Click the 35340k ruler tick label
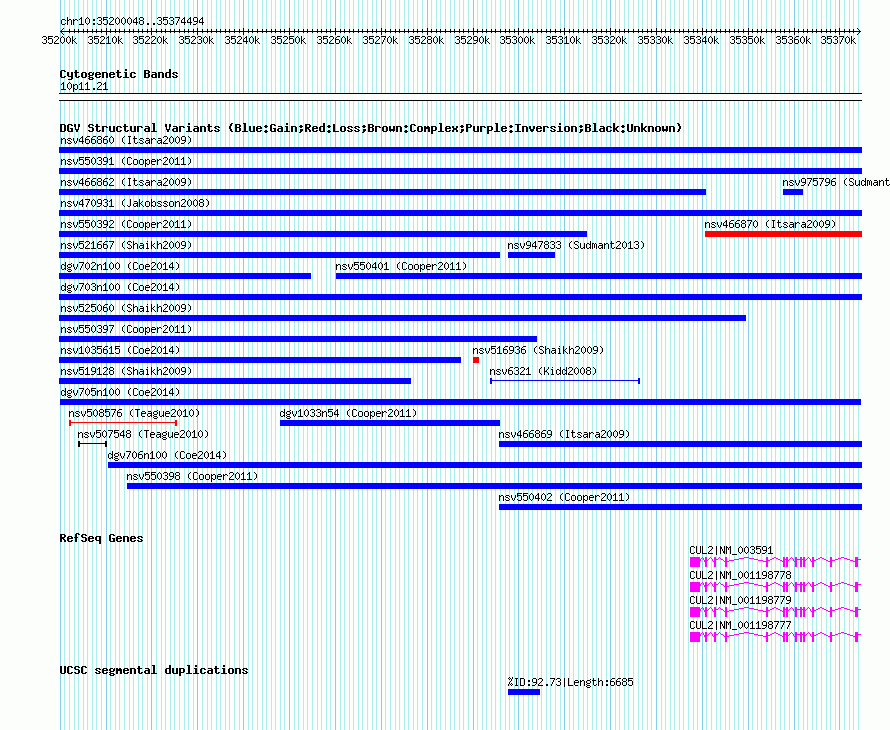The width and height of the screenshot is (890, 730). pos(701,40)
